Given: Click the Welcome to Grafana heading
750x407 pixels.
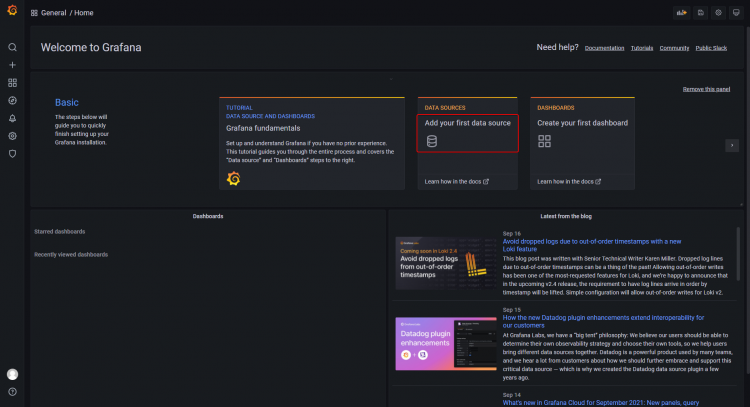Looking at the screenshot, I should pyautogui.click(x=91, y=47).
